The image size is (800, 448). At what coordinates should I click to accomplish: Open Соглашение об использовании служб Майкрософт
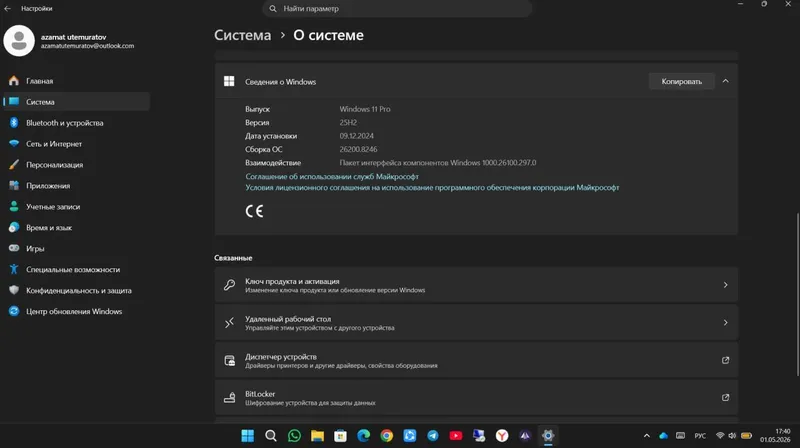tap(332, 176)
